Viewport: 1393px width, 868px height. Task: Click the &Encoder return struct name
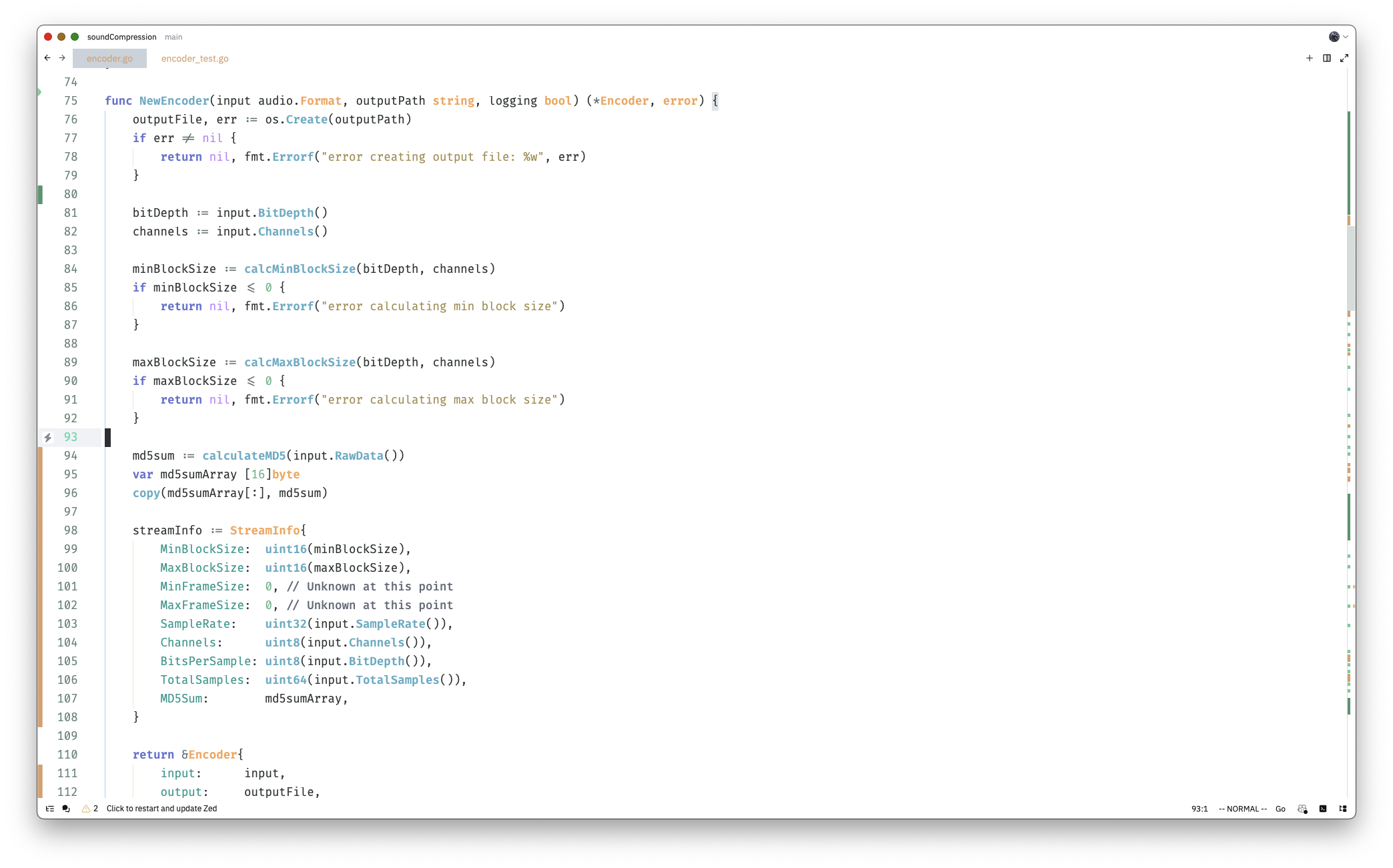(x=209, y=755)
